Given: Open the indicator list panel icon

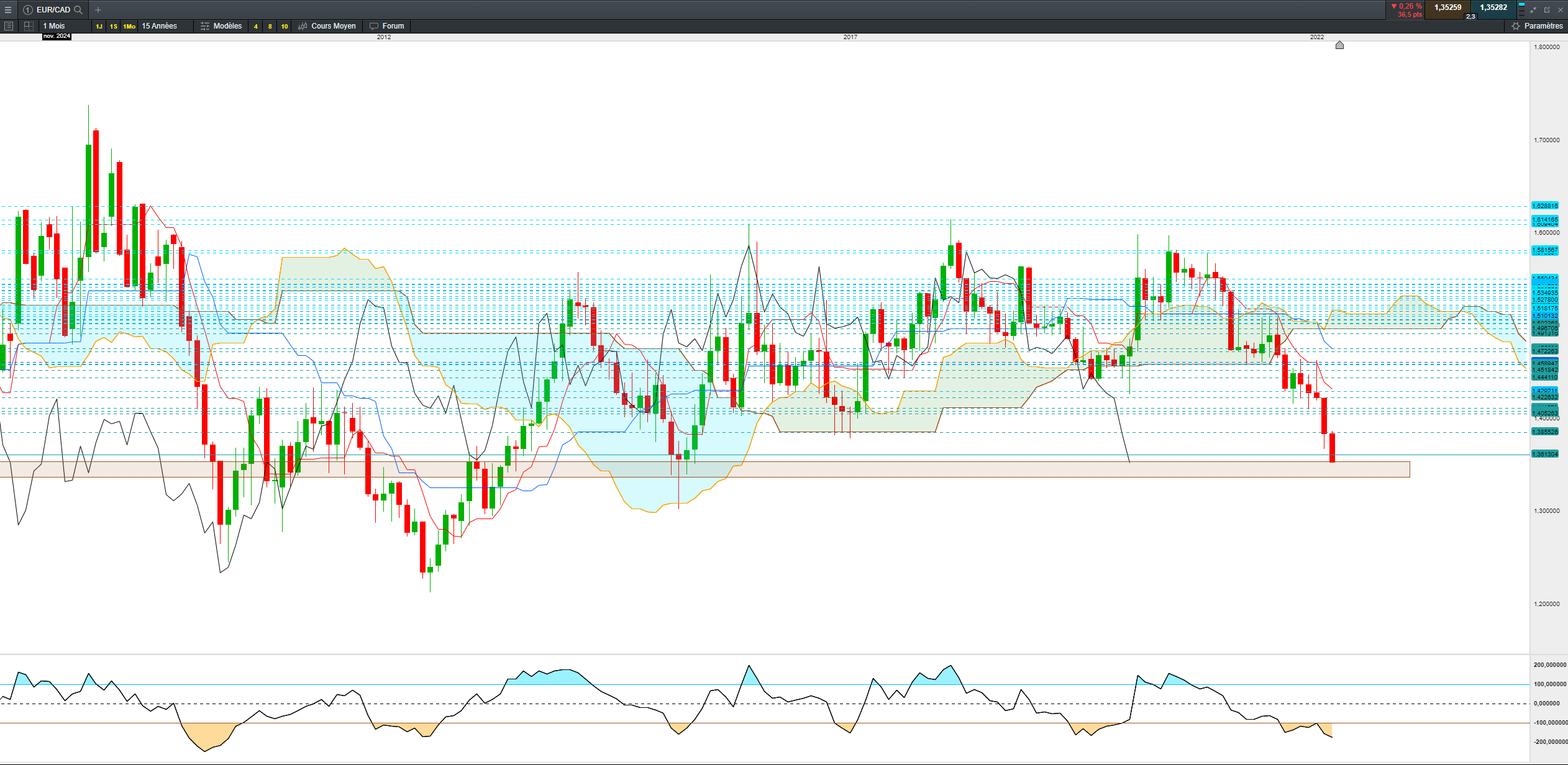Looking at the screenshot, I should pyautogui.click(x=9, y=26).
